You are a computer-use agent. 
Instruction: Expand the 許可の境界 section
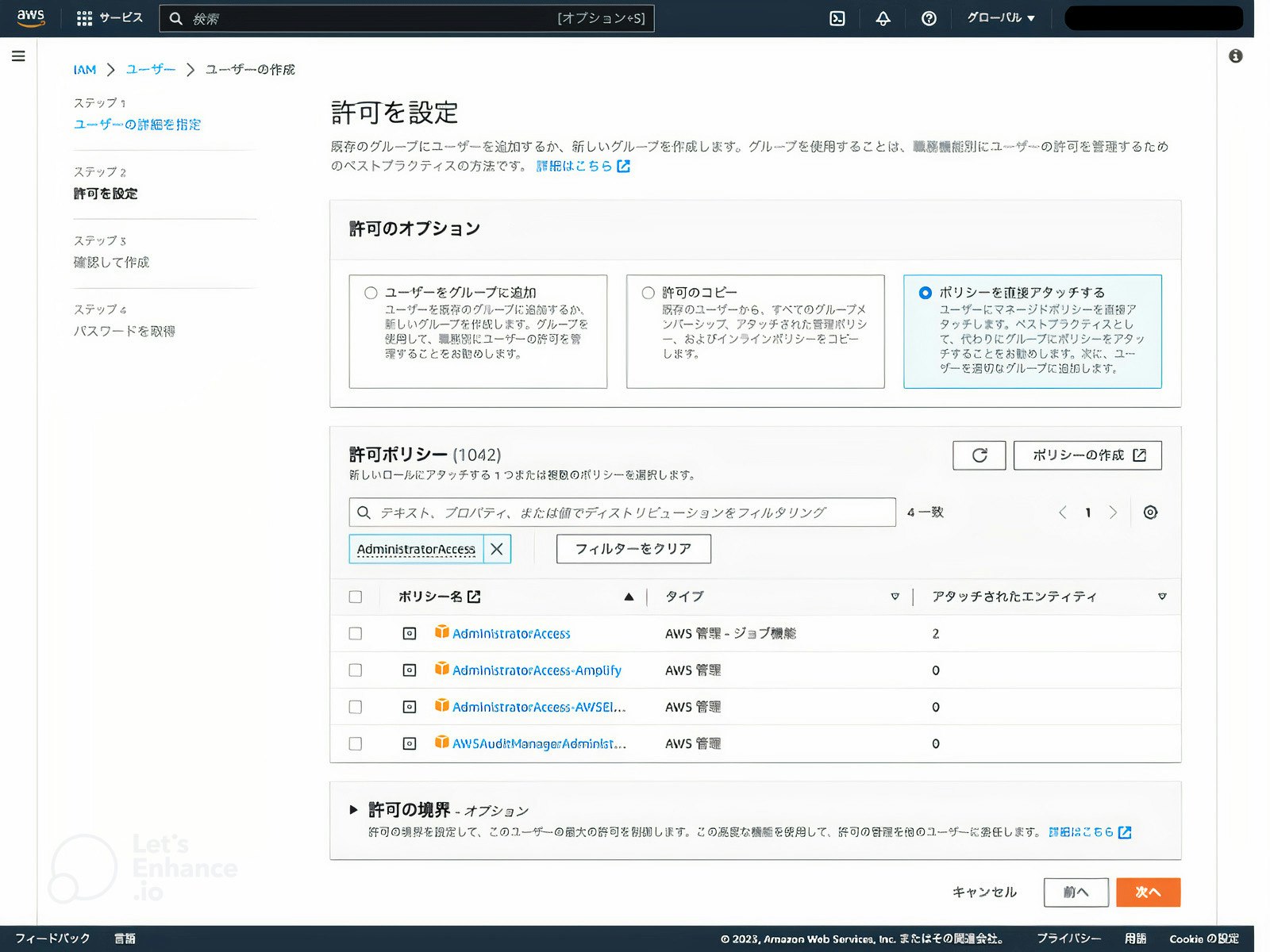click(x=354, y=810)
